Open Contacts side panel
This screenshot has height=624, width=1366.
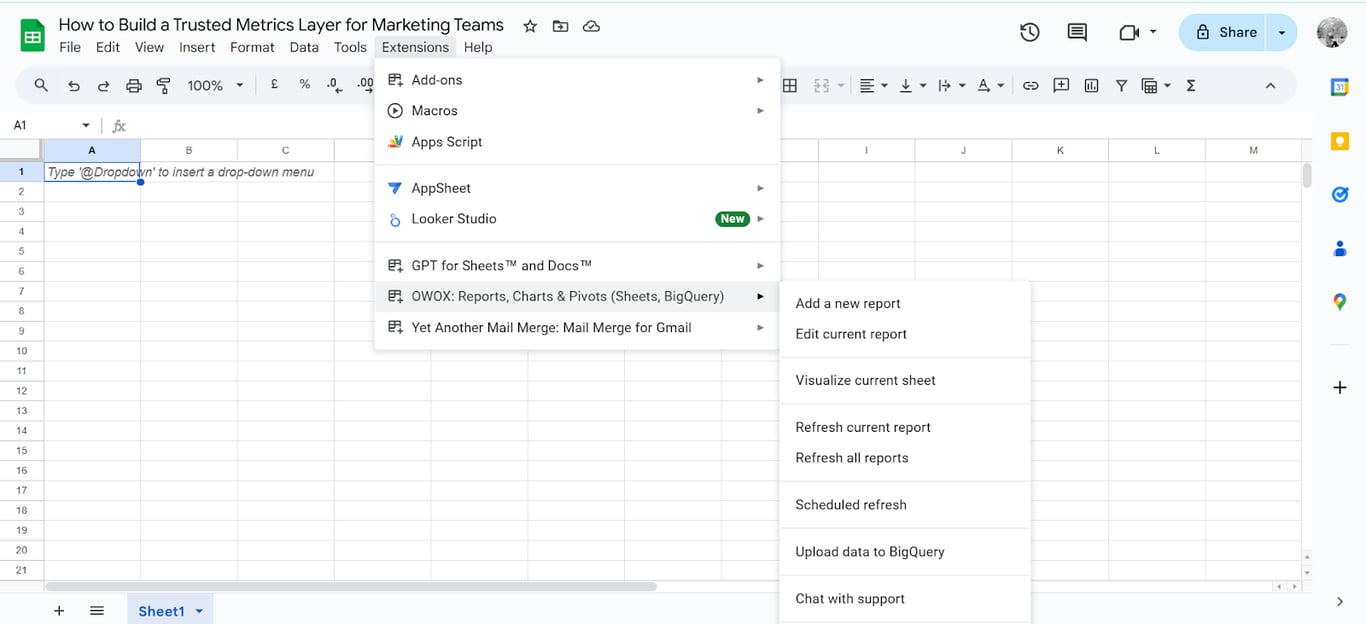click(1340, 248)
